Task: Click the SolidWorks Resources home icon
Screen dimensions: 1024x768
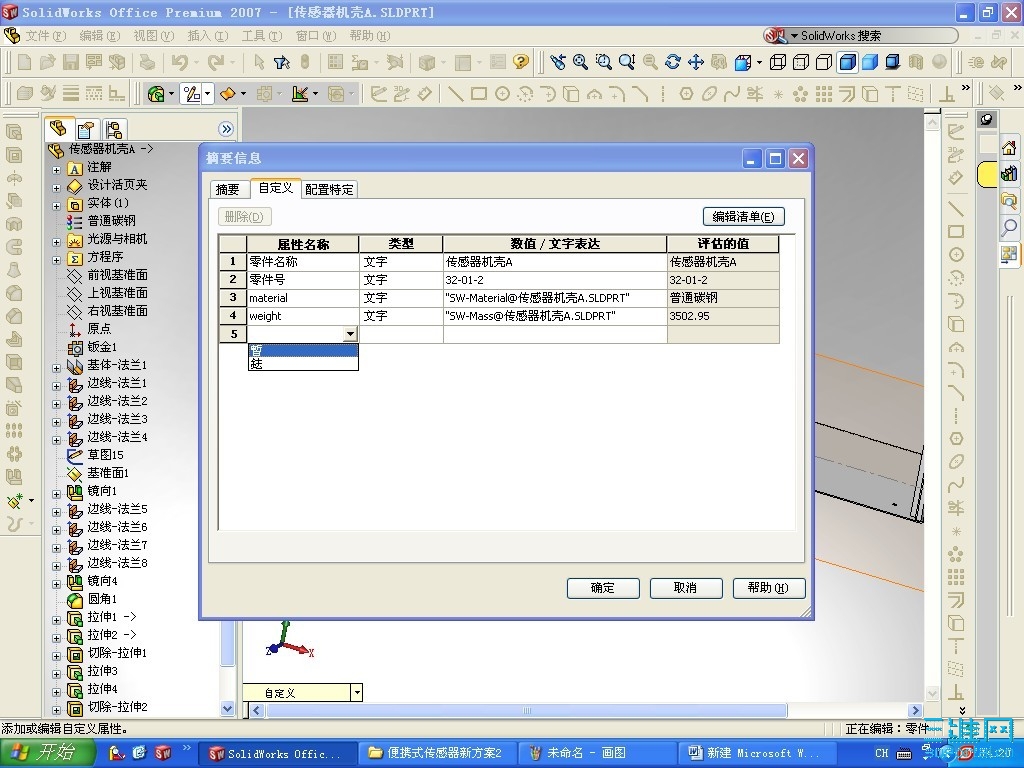Action: (x=1009, y=148)
